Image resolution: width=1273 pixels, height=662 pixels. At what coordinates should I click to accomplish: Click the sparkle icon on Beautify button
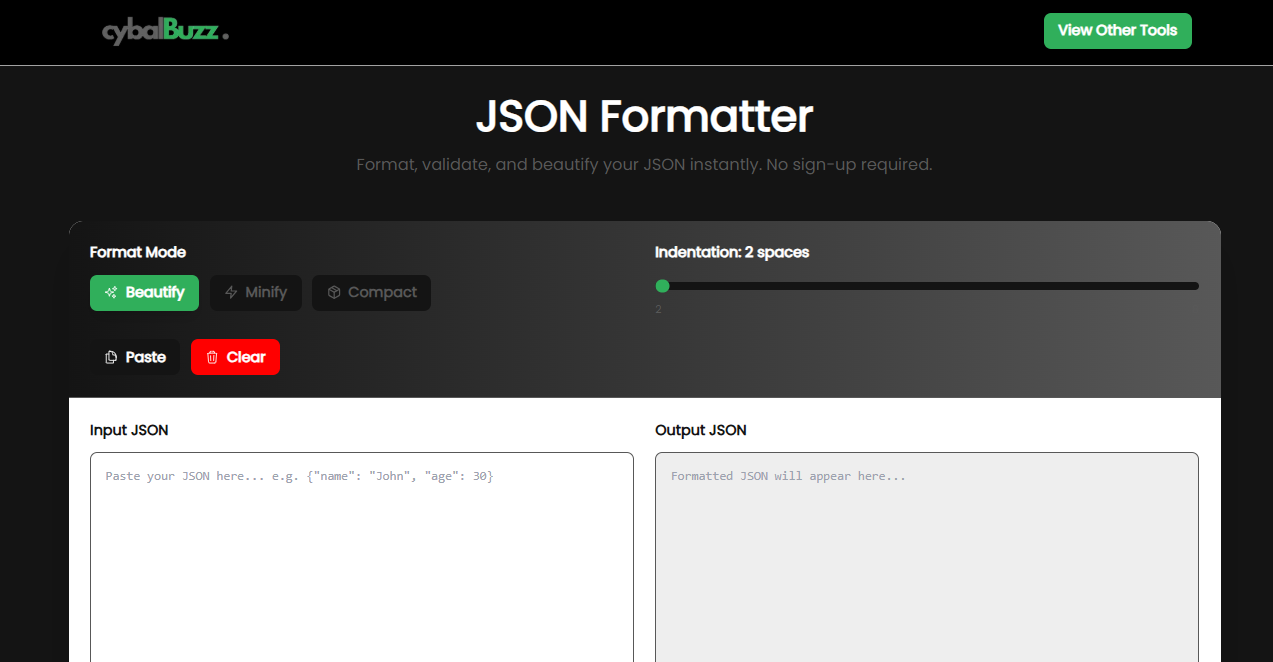[110, 292]
